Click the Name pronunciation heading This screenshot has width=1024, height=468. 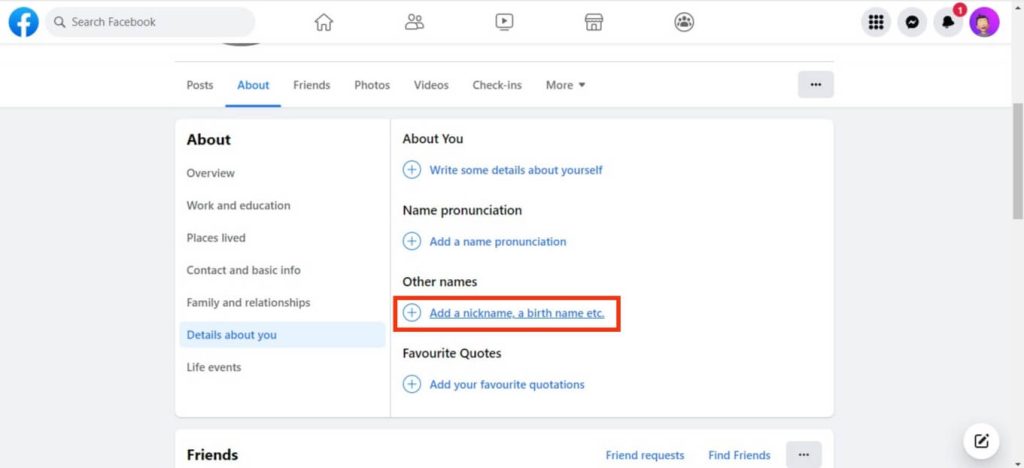[x=462, y=210]
